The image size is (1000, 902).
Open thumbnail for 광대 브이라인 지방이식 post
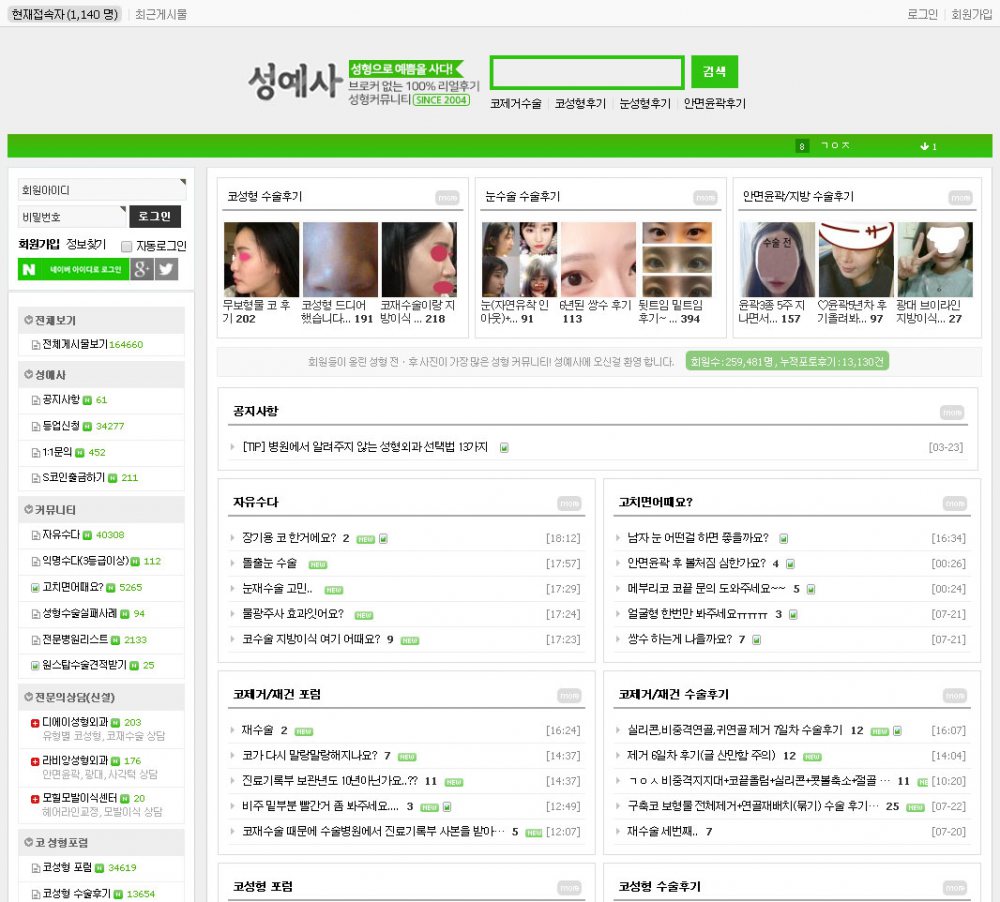point(935,260)
